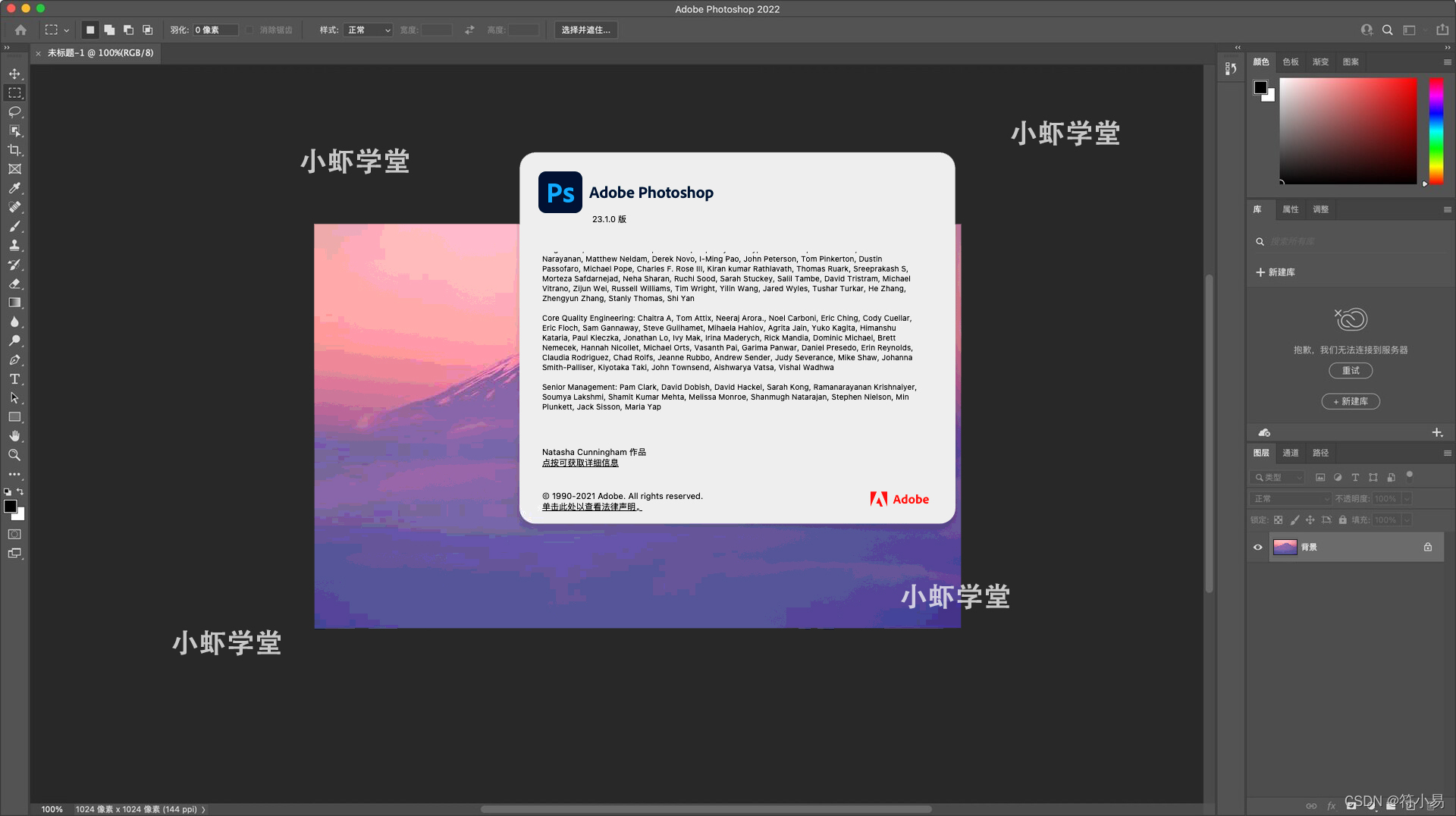The width and height of the screenshot is (1456, 816).
Task: Choose Intersect with Selection mode button
Action: [148, 30]
